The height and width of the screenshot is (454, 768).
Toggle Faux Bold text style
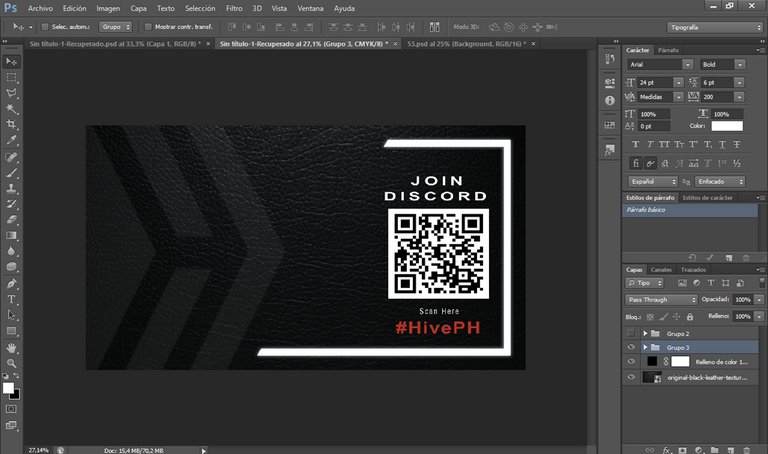635,144
